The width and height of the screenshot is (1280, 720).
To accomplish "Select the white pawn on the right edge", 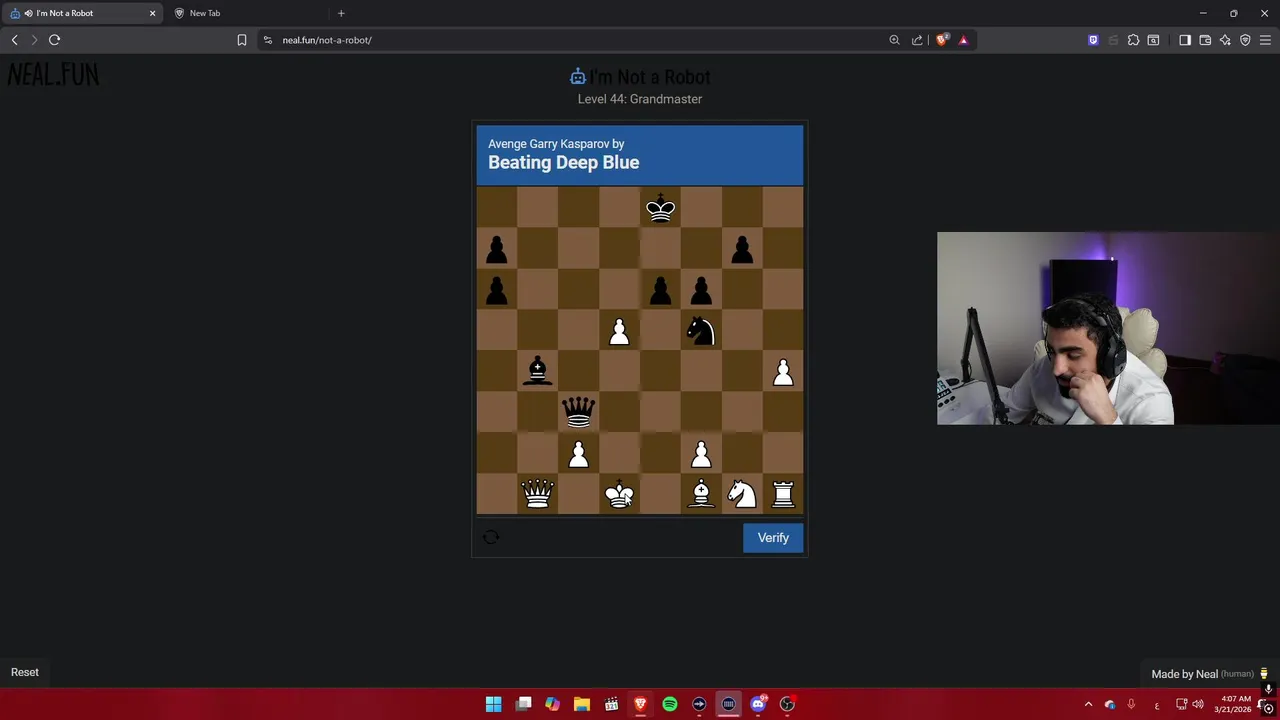I will [783, 372].
